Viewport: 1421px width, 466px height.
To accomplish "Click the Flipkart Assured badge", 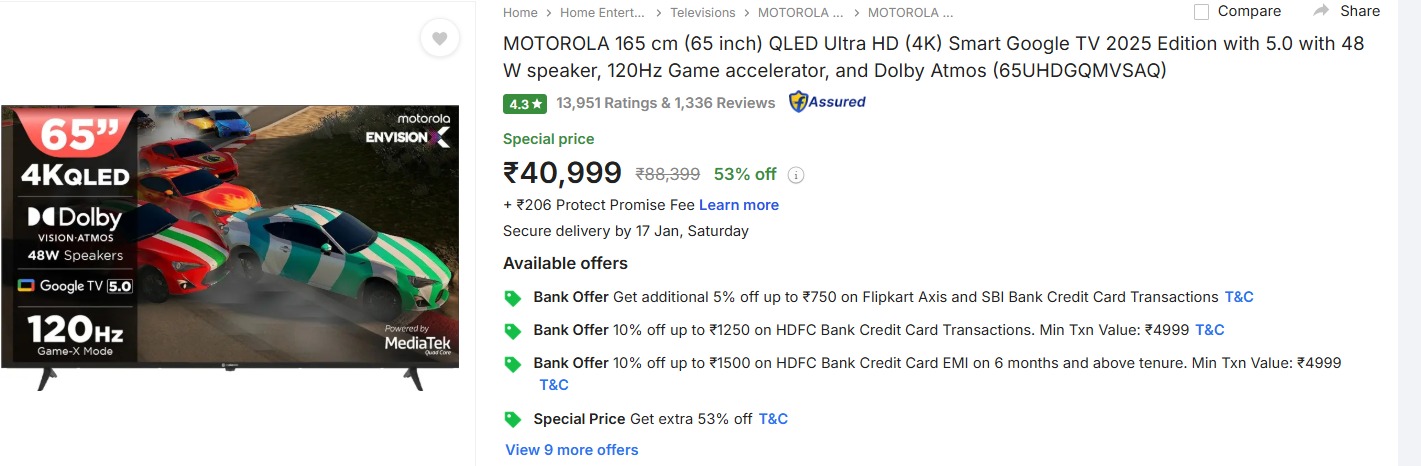I will click(x=827, y=102).
